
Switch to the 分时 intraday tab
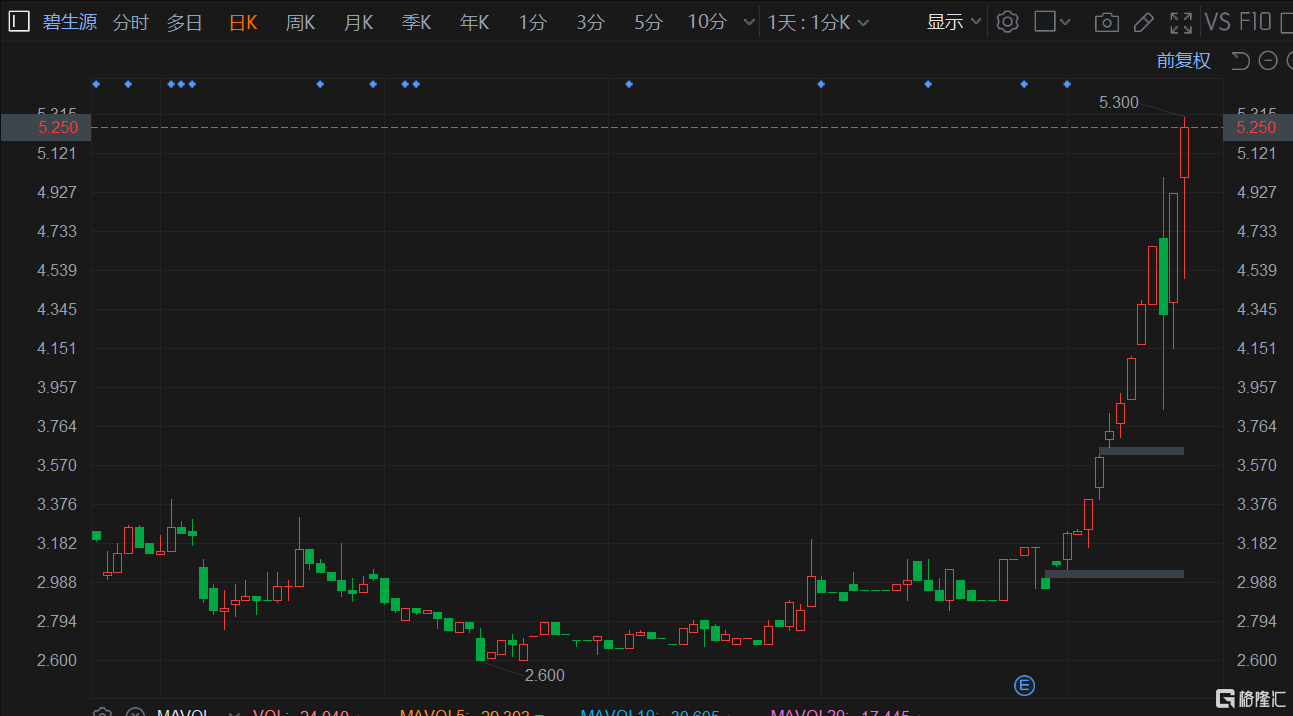tap(130, 22)
